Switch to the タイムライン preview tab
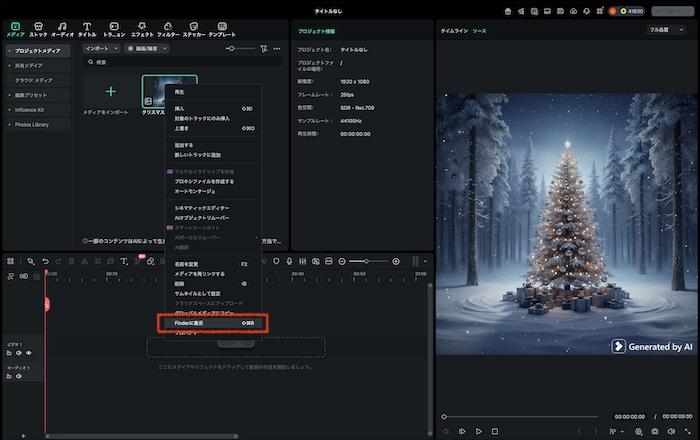Image resolution: width=700 pixels, height=440 pixels. click(454, 31)
